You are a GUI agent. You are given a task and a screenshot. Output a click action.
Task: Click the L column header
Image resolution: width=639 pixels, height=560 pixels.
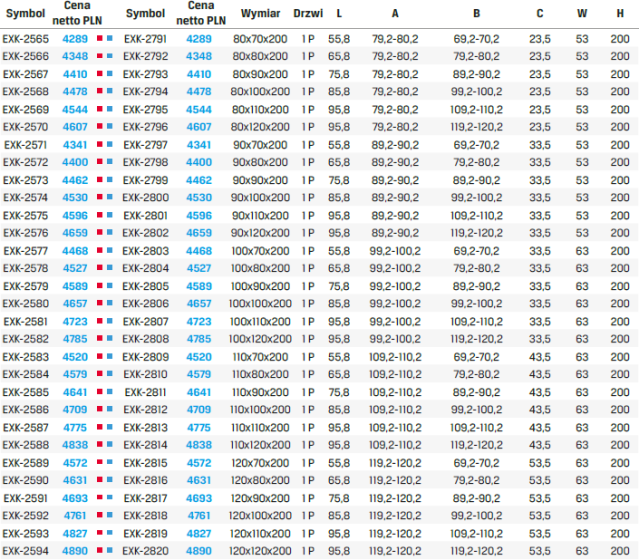pyautogui.click(x=339, y=13)
